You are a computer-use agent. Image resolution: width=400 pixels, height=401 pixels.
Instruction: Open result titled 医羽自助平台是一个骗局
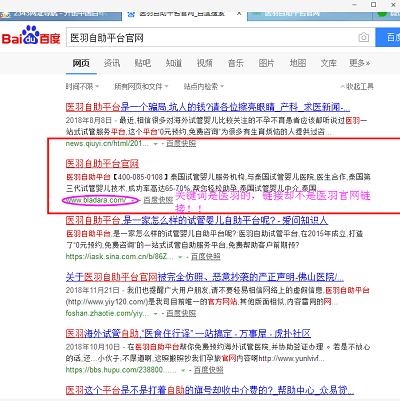coord(208,107)
